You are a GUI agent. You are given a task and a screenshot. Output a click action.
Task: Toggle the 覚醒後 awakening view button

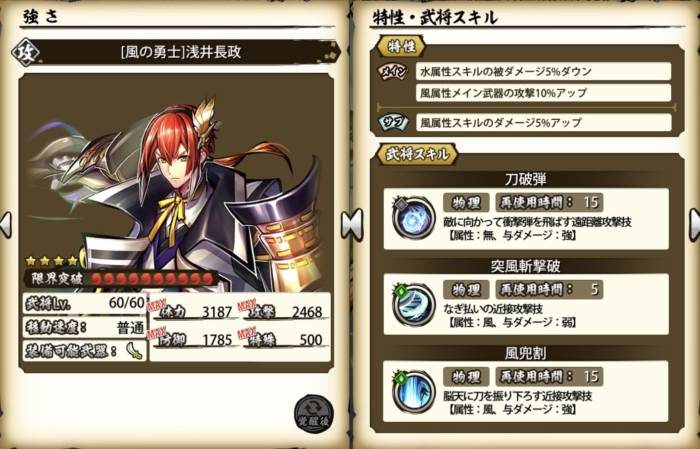tap(313, 413)
